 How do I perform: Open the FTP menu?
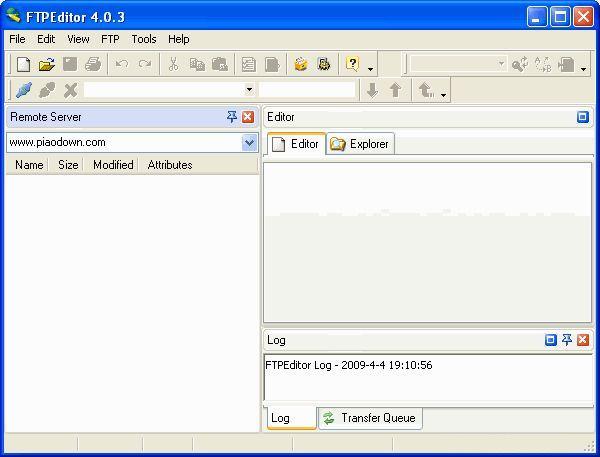coord(110,39)
